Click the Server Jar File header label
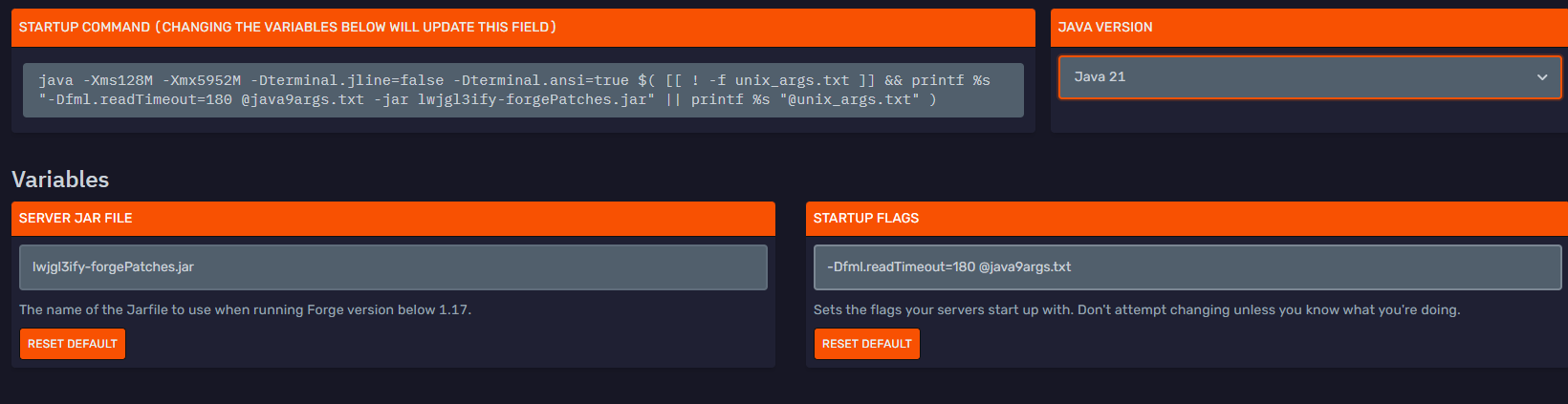The height and width of the screenshot is (404, 1568). pos(76,219)
